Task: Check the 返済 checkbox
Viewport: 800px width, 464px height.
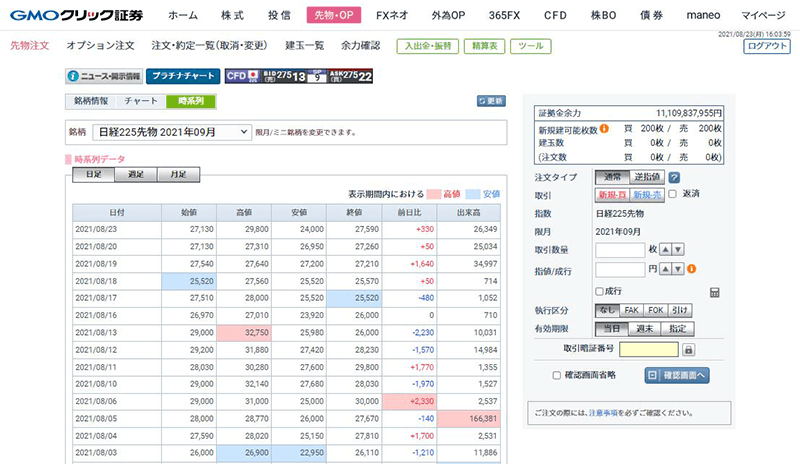Action: point(672,194)
